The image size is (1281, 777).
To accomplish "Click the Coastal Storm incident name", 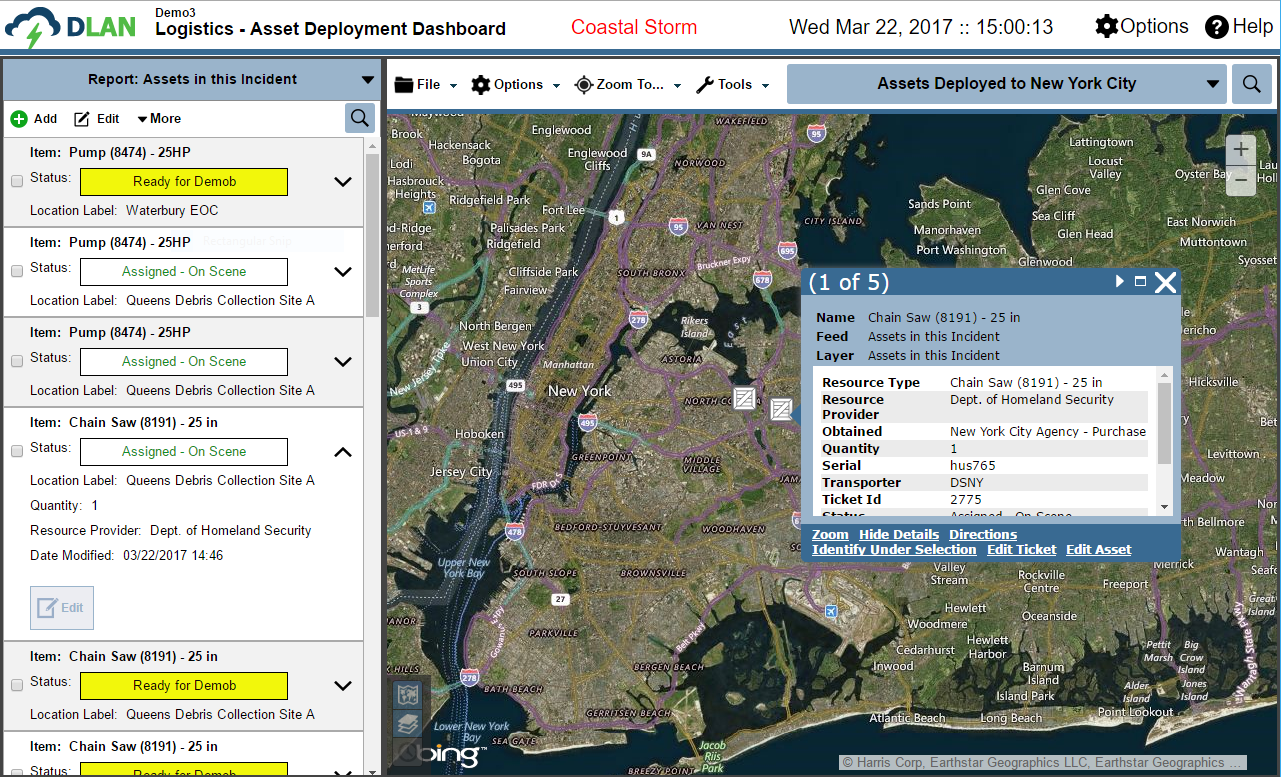I will click(634, 27).
